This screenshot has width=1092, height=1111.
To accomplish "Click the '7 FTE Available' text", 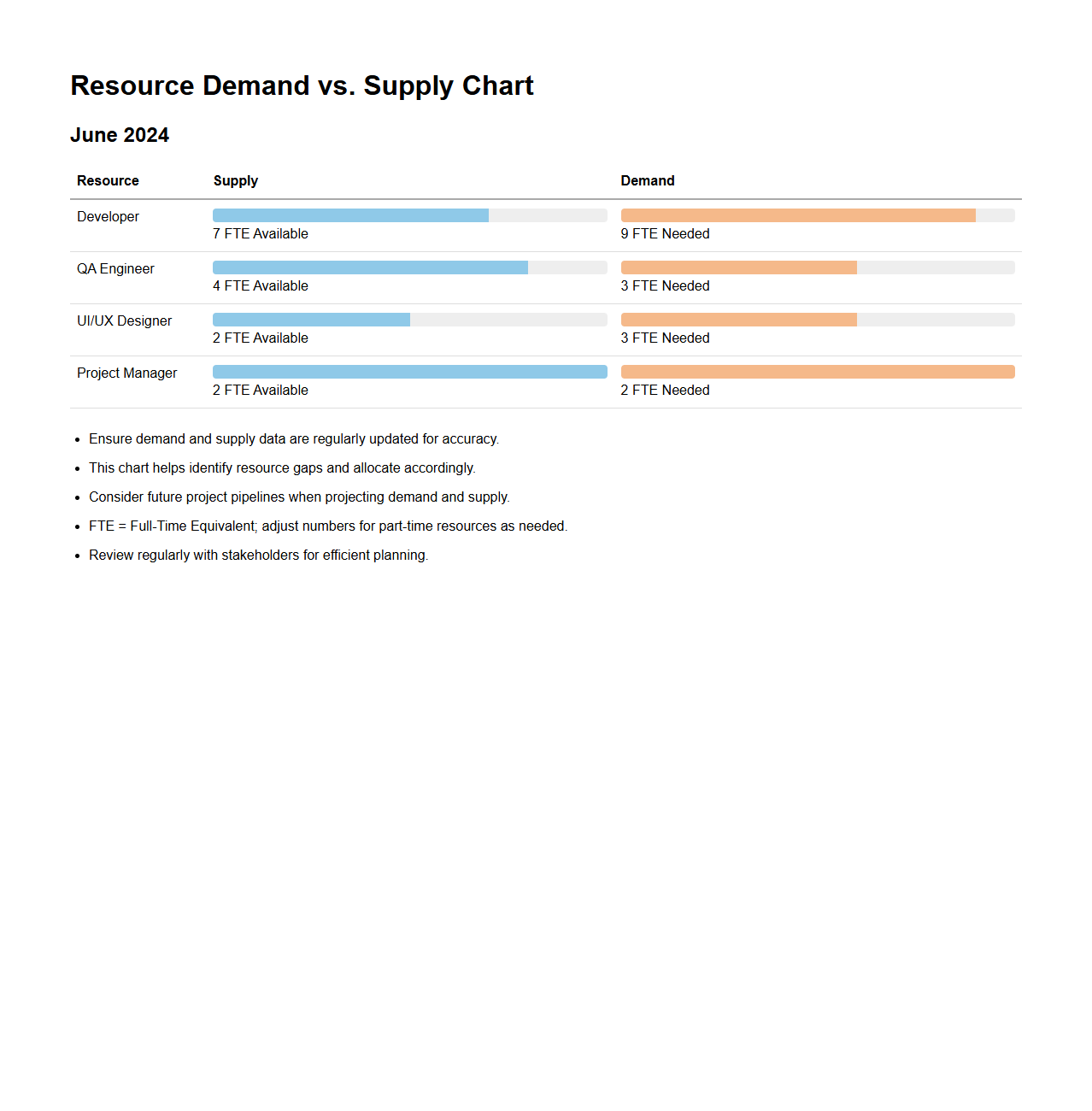I will (261, 234).
